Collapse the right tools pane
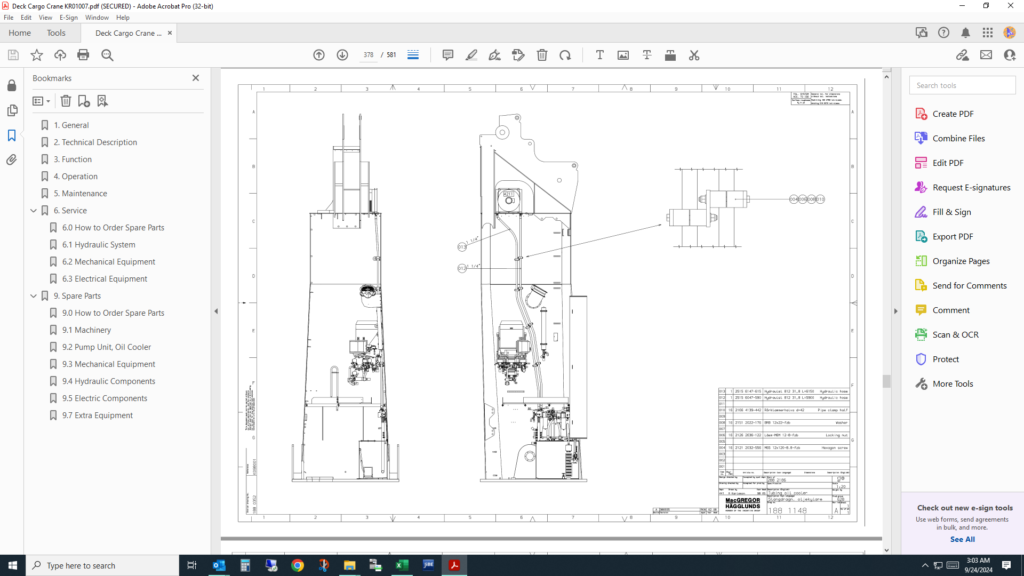 coord(895,312)
